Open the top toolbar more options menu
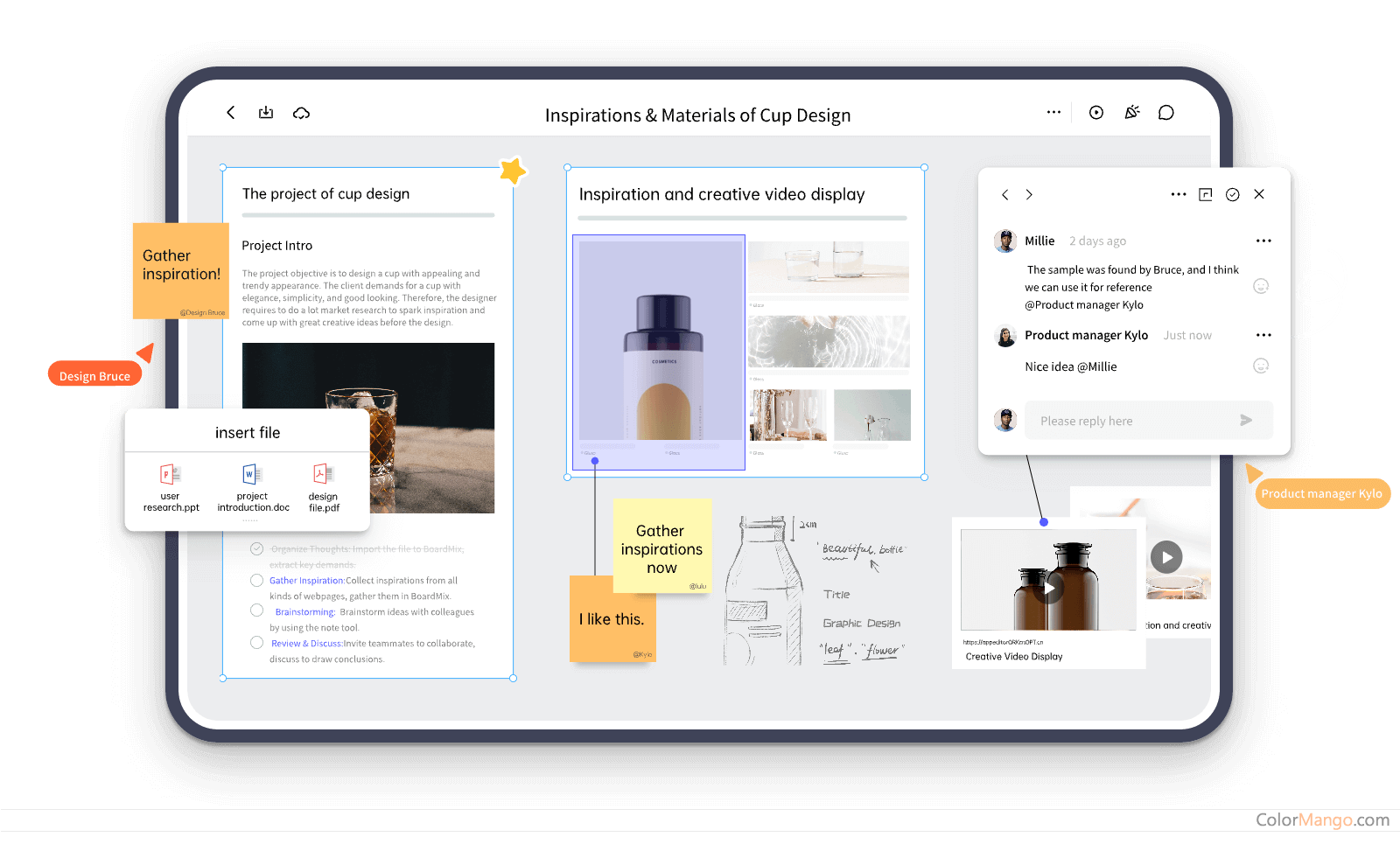This screenshot has width=1400, height=851. pyautogui.click(x=1053, y=113)
